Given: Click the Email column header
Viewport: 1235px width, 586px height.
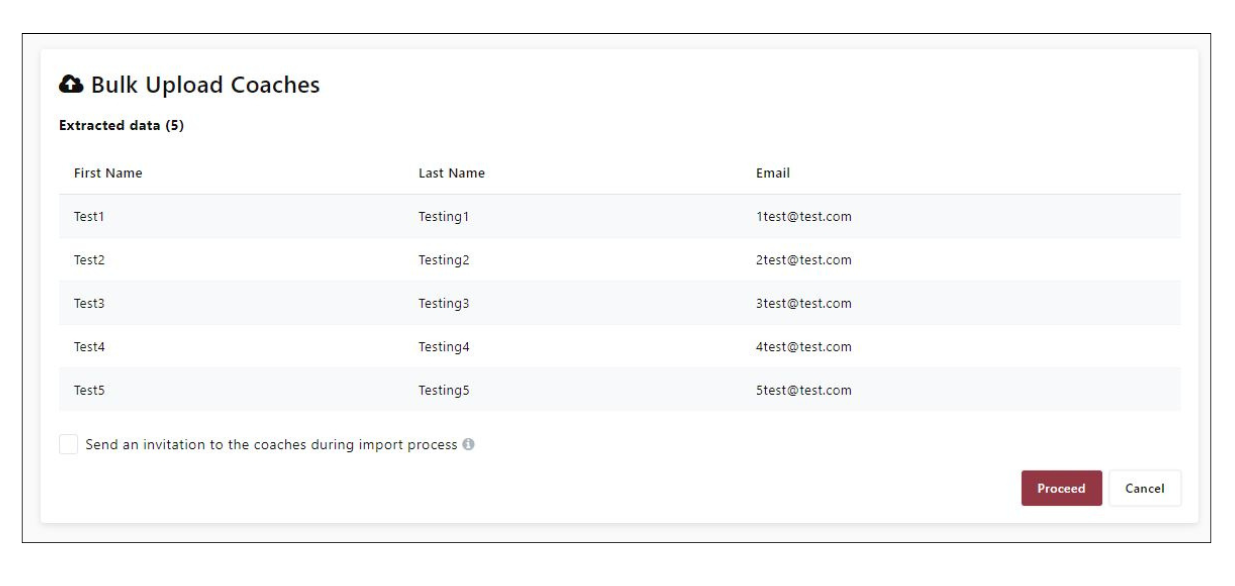Looking at the screenshot, I should [773, 173].
